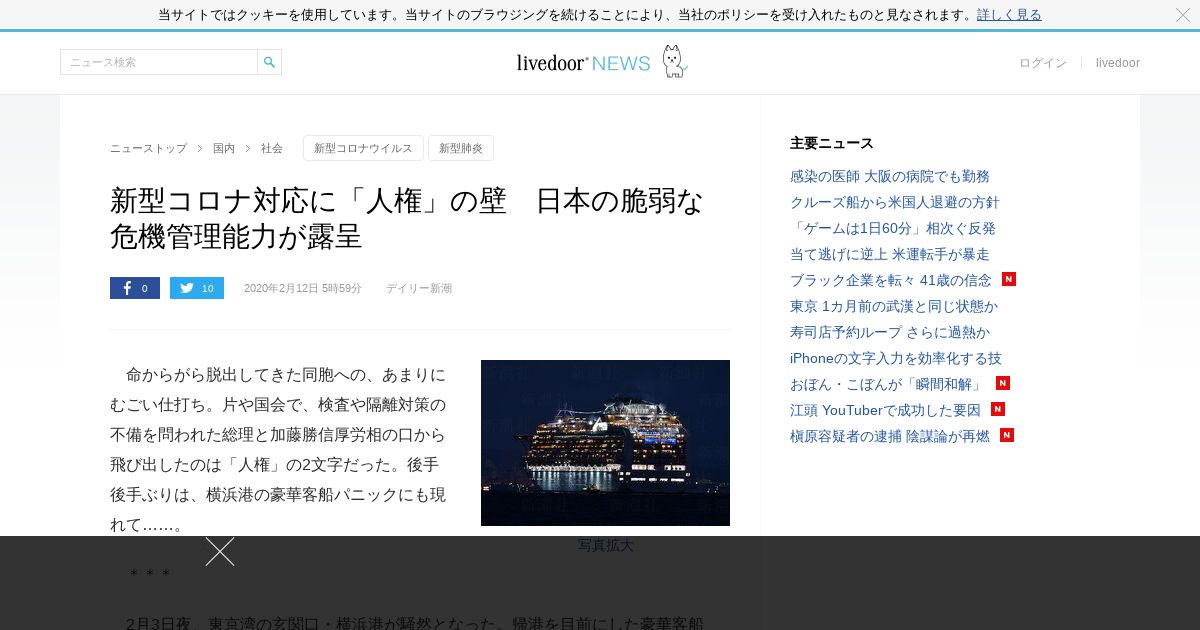Open 寿司店予約ループ さらに過熱か headline
This screenshot has height=630, width=1200.
(x=890, y=332)
